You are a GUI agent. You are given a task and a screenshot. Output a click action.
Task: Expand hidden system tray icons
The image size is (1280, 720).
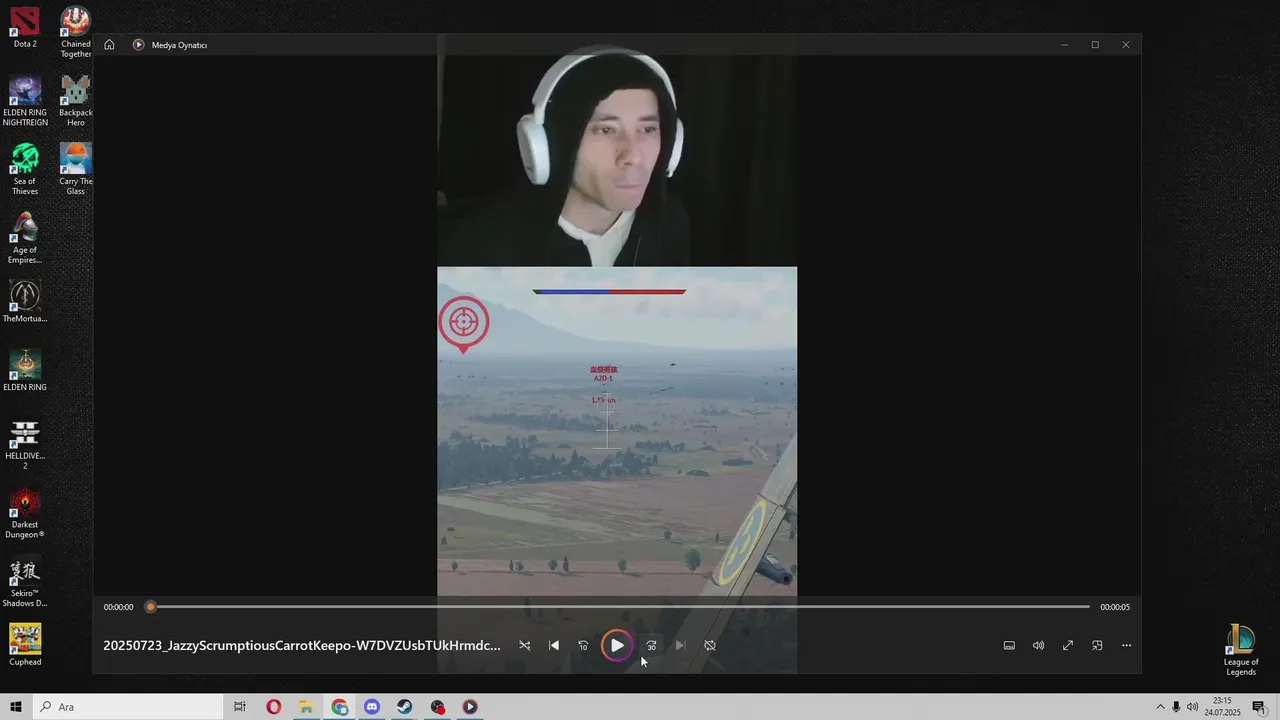(x=1160, y=707)
